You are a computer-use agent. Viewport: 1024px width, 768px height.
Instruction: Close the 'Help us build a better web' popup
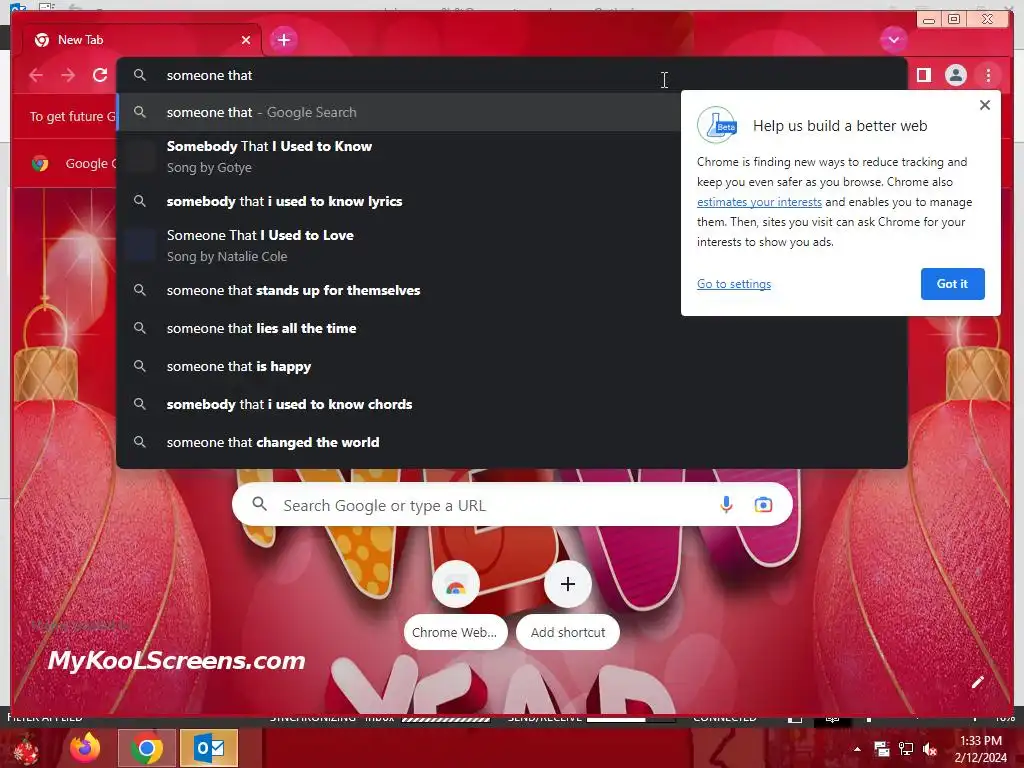[x=985, y=105]
